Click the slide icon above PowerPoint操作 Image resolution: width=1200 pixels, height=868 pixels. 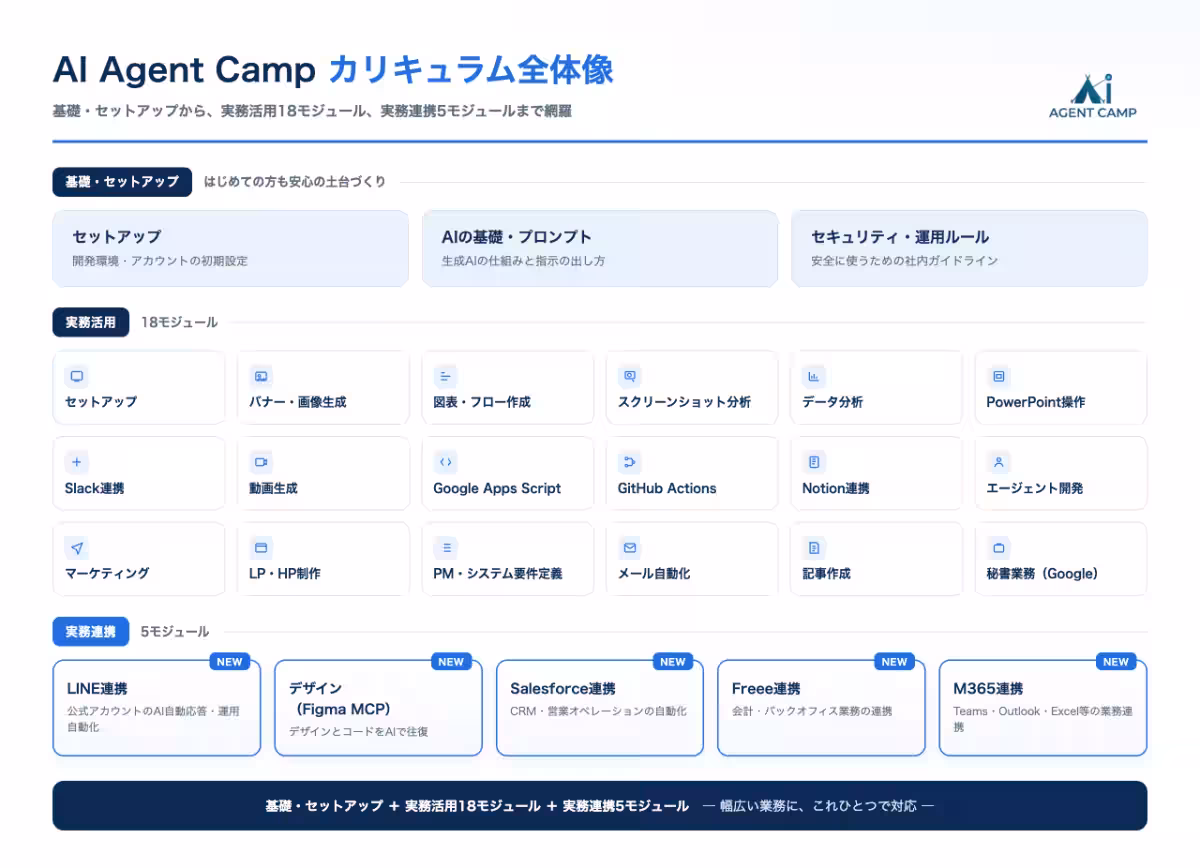pos(998,376)
